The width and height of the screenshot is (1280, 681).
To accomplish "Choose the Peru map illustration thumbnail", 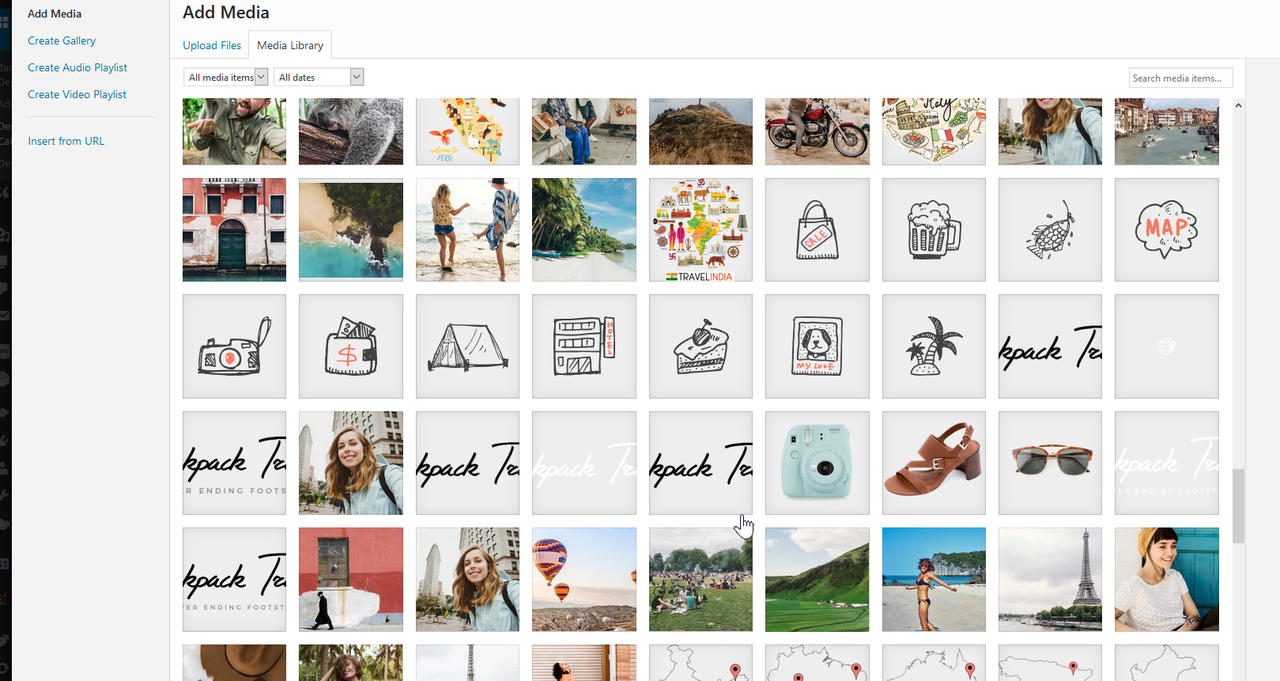I will (x=468, y=131).
